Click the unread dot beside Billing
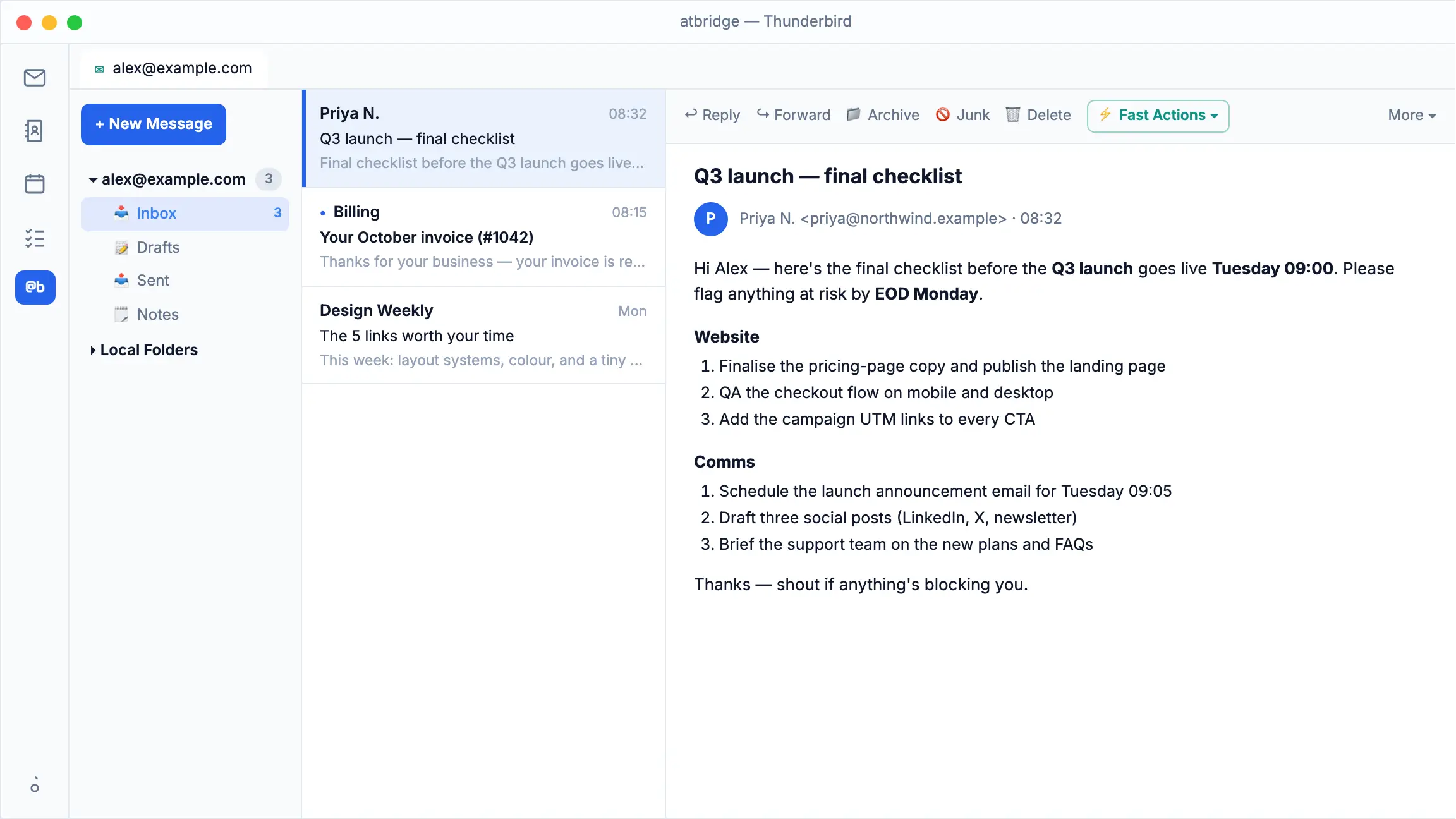This screenshot has width=1456, height=819. point(323,213)
